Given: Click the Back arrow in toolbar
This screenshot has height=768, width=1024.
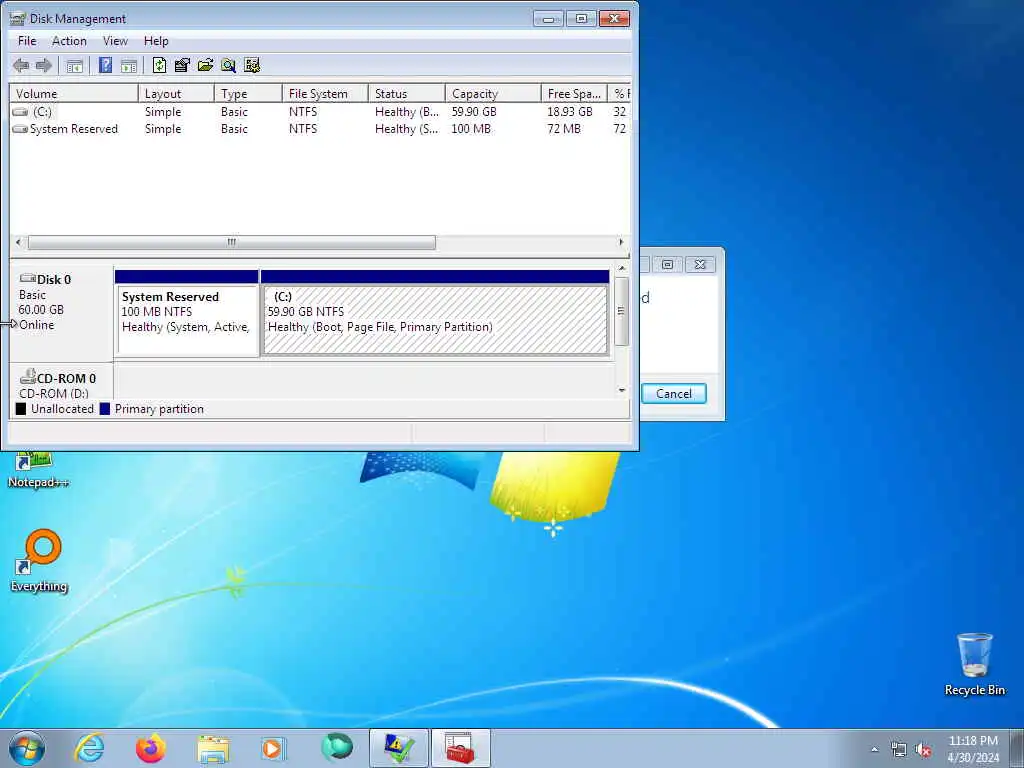Looking at the screenshot, I should [21, 65].
